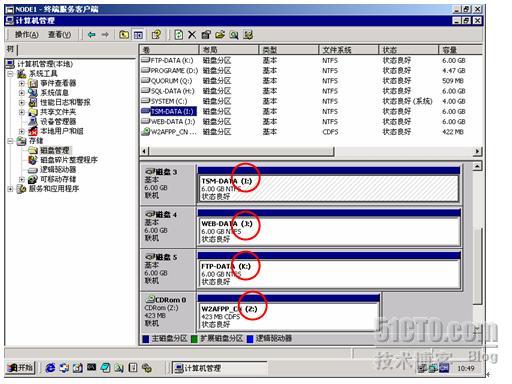Select 设备管理器 in the tree

point(58,122)
